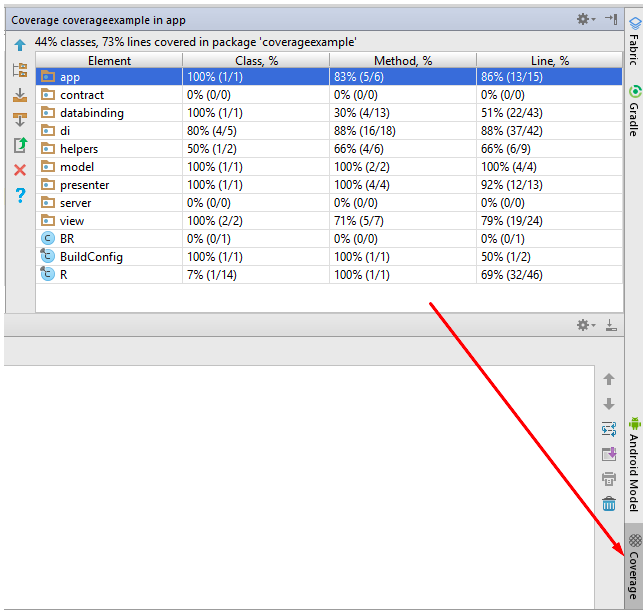643x615 pixels.
Task: Open Coverage panel settings gear dropdown
Action: (x=586, y=19)
